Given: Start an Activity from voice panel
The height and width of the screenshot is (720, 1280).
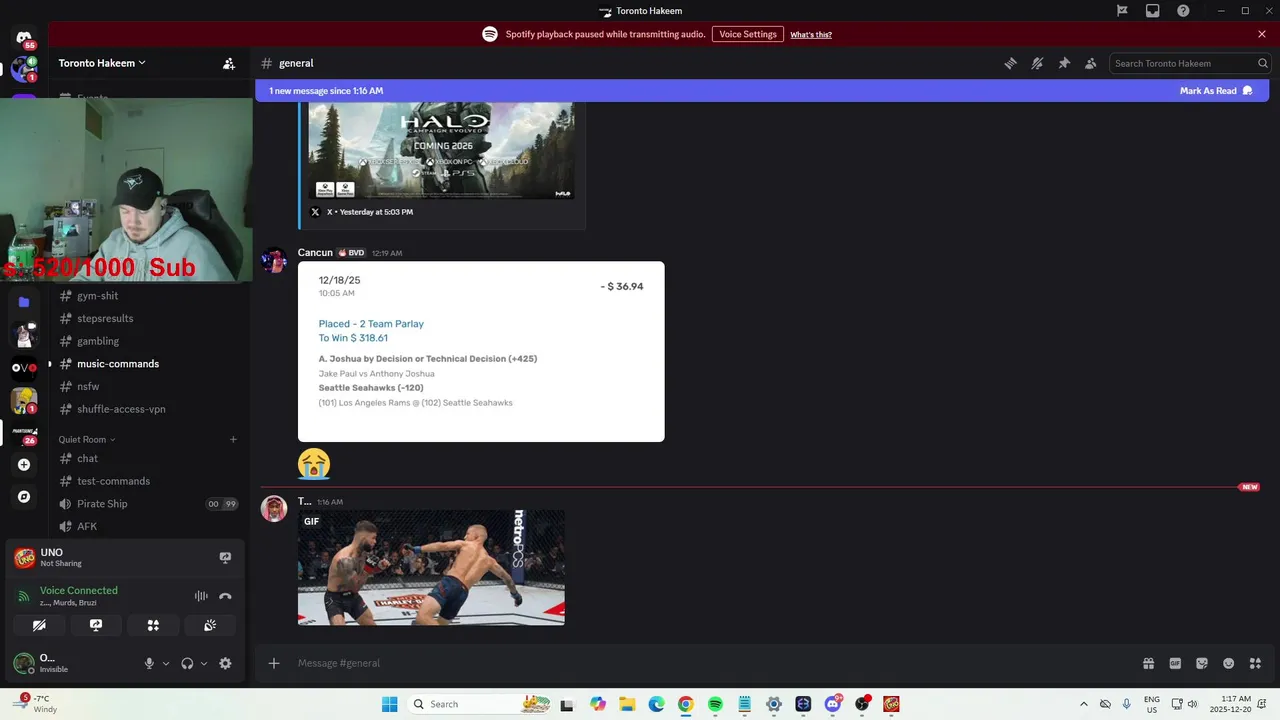Looking at the screenshot, I should click(x=153, y=625).
